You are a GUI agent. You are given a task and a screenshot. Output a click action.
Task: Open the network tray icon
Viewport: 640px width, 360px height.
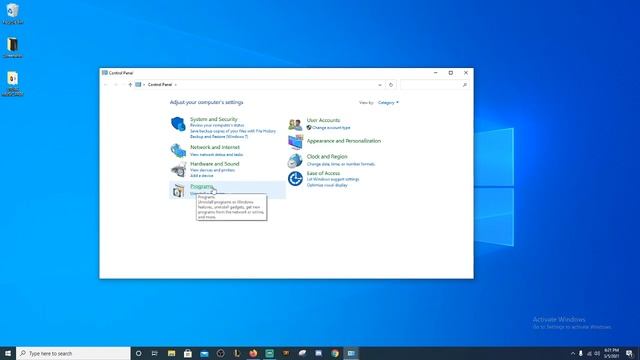(589, 353)
